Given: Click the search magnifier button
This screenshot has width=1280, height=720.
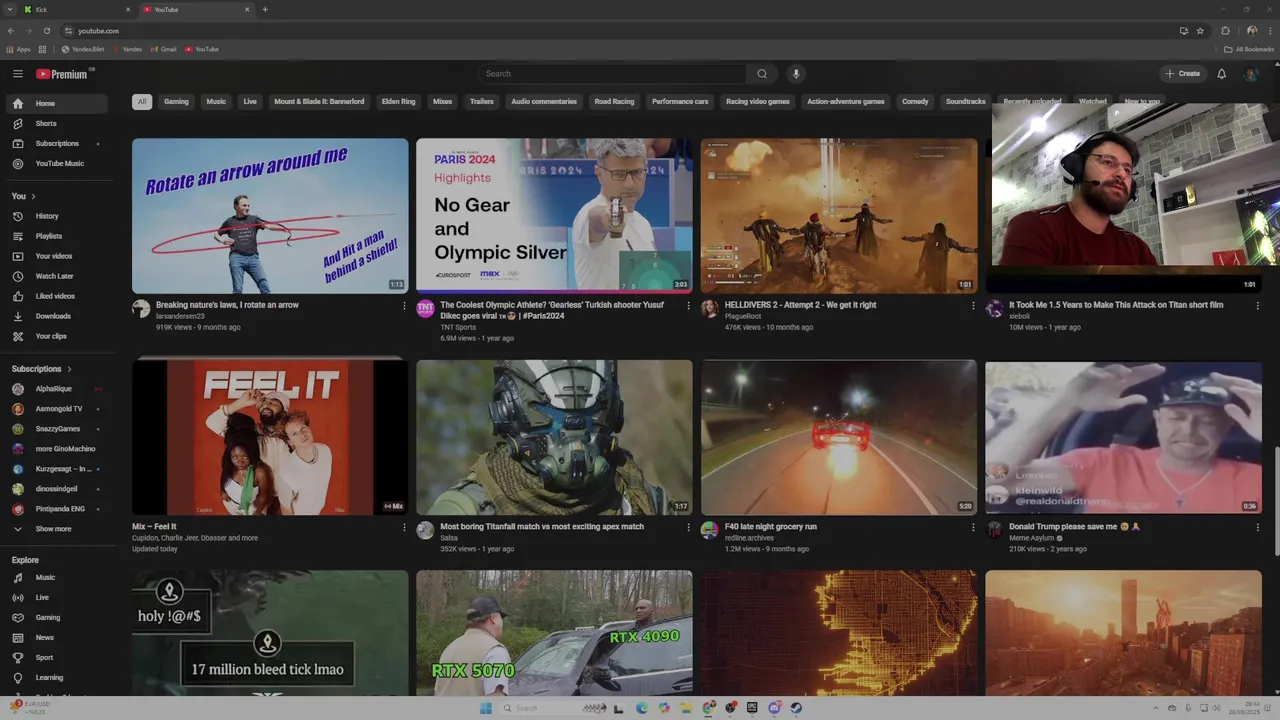Looking at the screenshot, I should pos(762,74).
